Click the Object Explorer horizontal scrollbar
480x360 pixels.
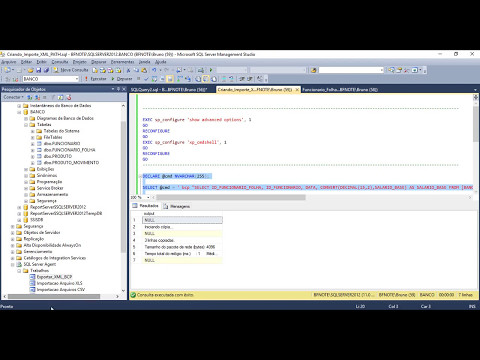[x=54, y=296]
